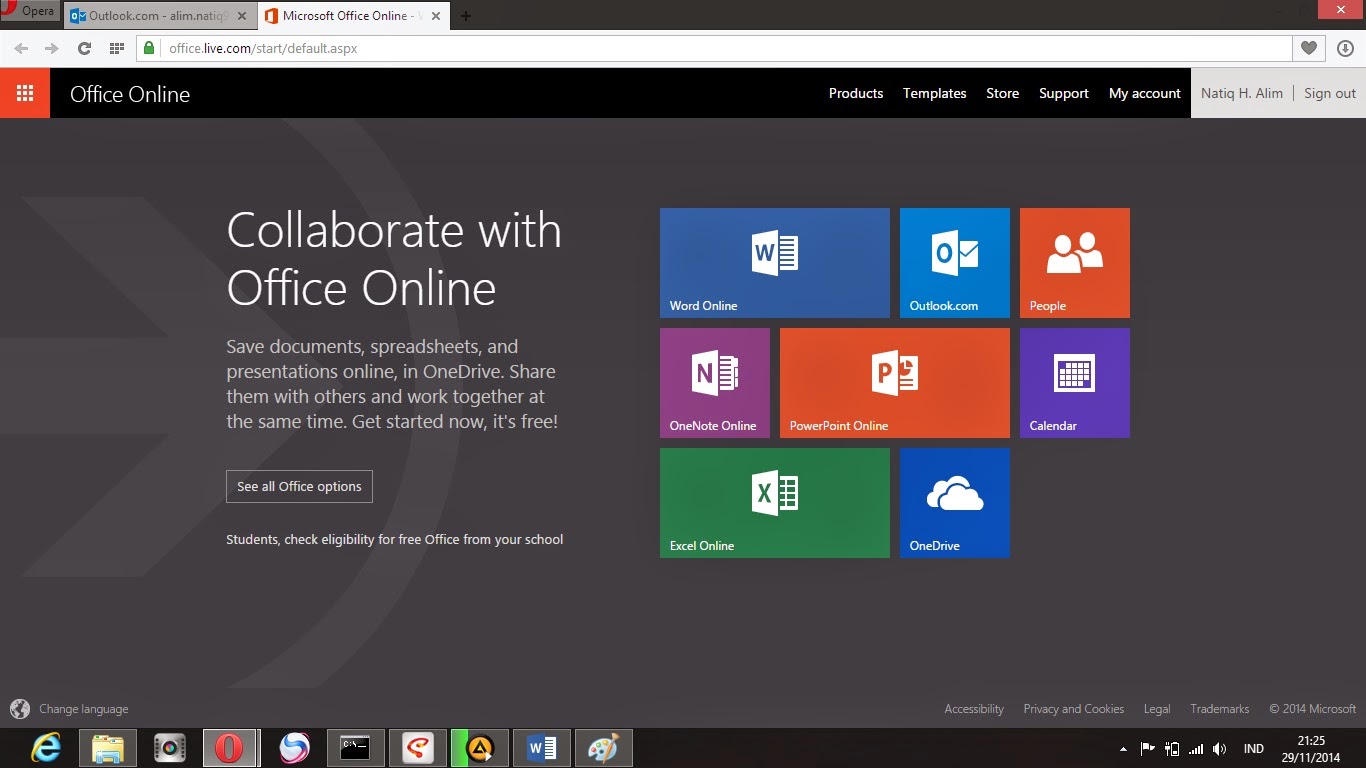Click the IND input language indicator
Screen dimensions: 1366x768
pos(1253,748)
